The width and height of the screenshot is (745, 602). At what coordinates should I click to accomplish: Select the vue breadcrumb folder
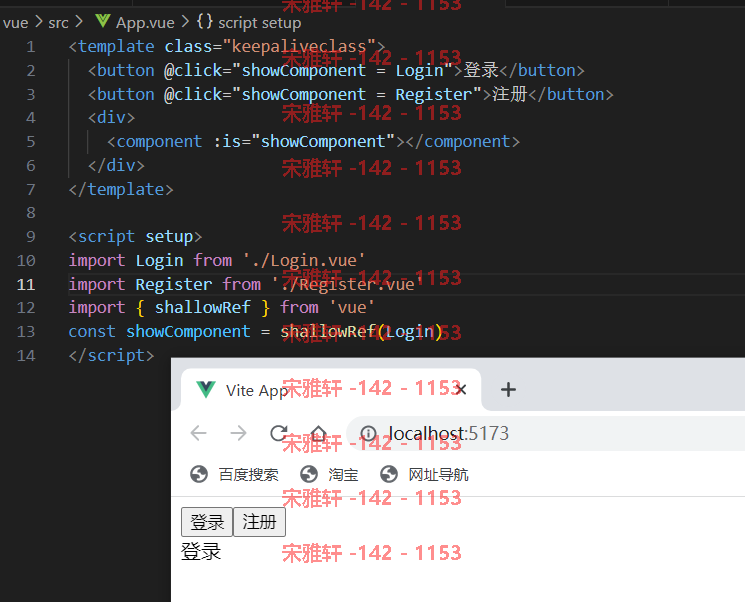[x=15, y=22]
